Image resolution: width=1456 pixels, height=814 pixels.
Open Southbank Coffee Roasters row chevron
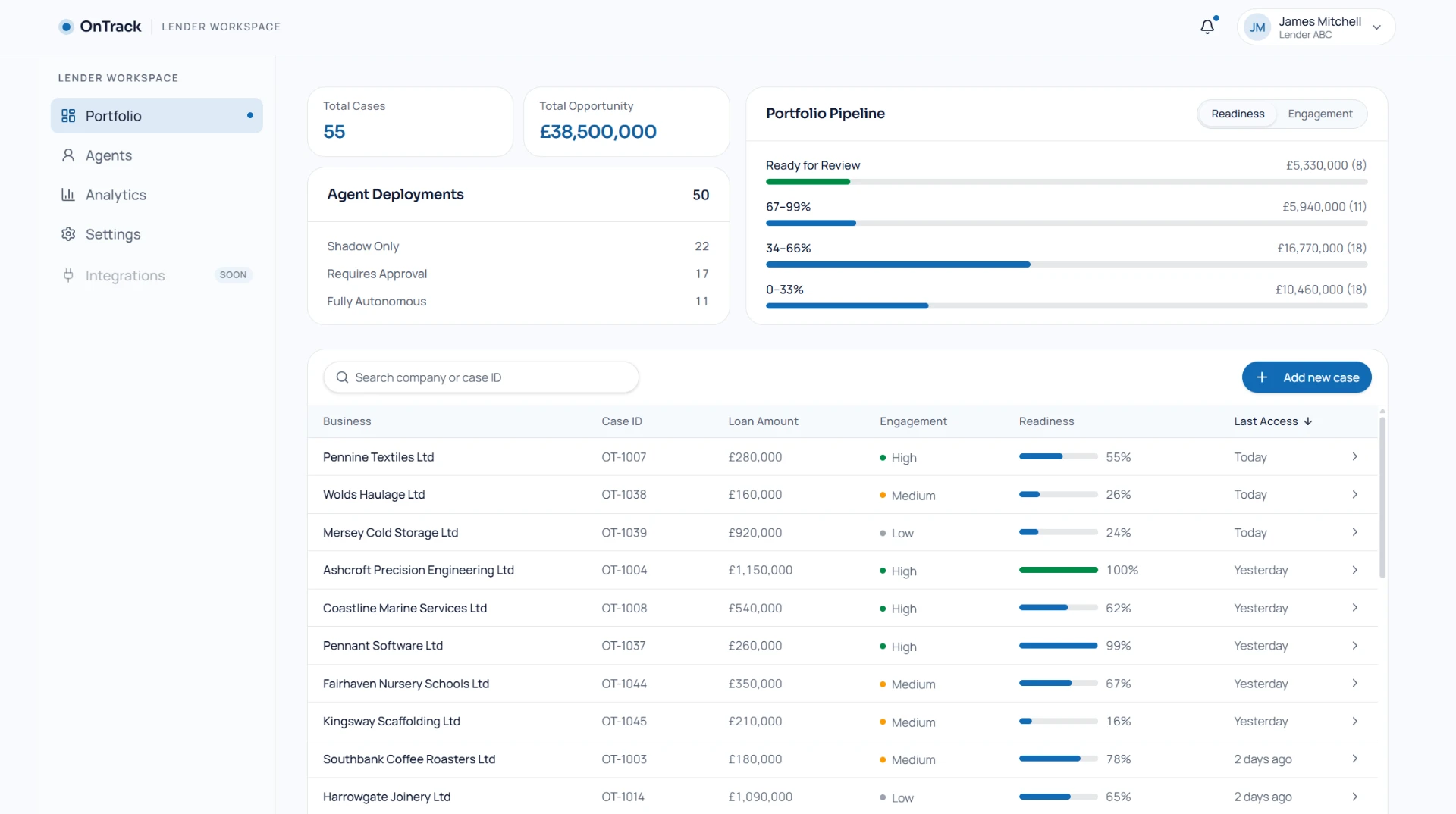click(1354, 759)
